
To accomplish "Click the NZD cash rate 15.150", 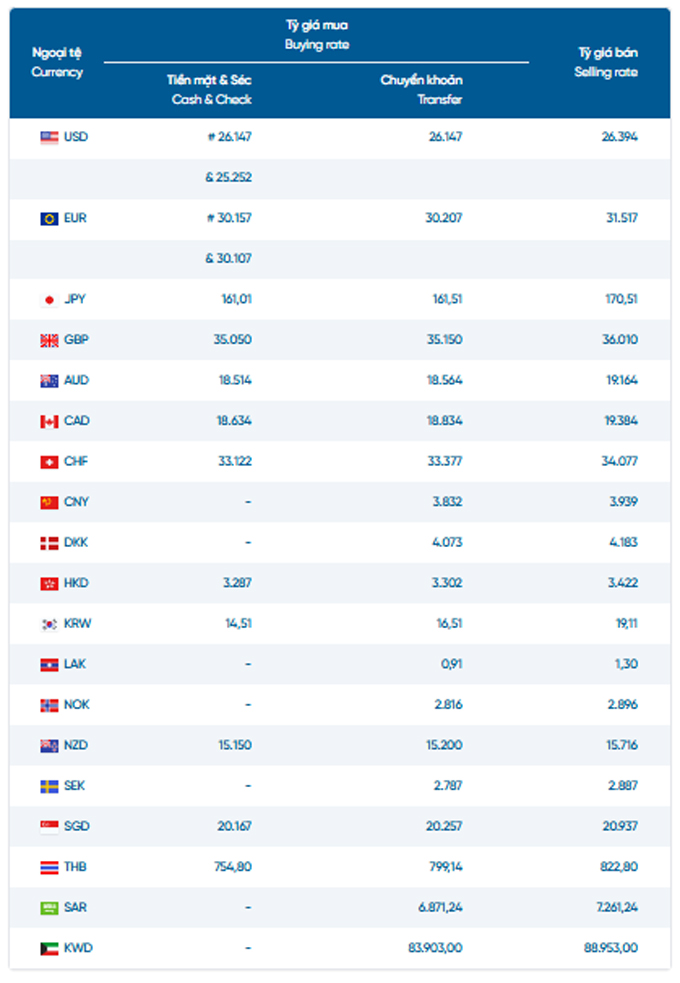I will tap(234, 745).
